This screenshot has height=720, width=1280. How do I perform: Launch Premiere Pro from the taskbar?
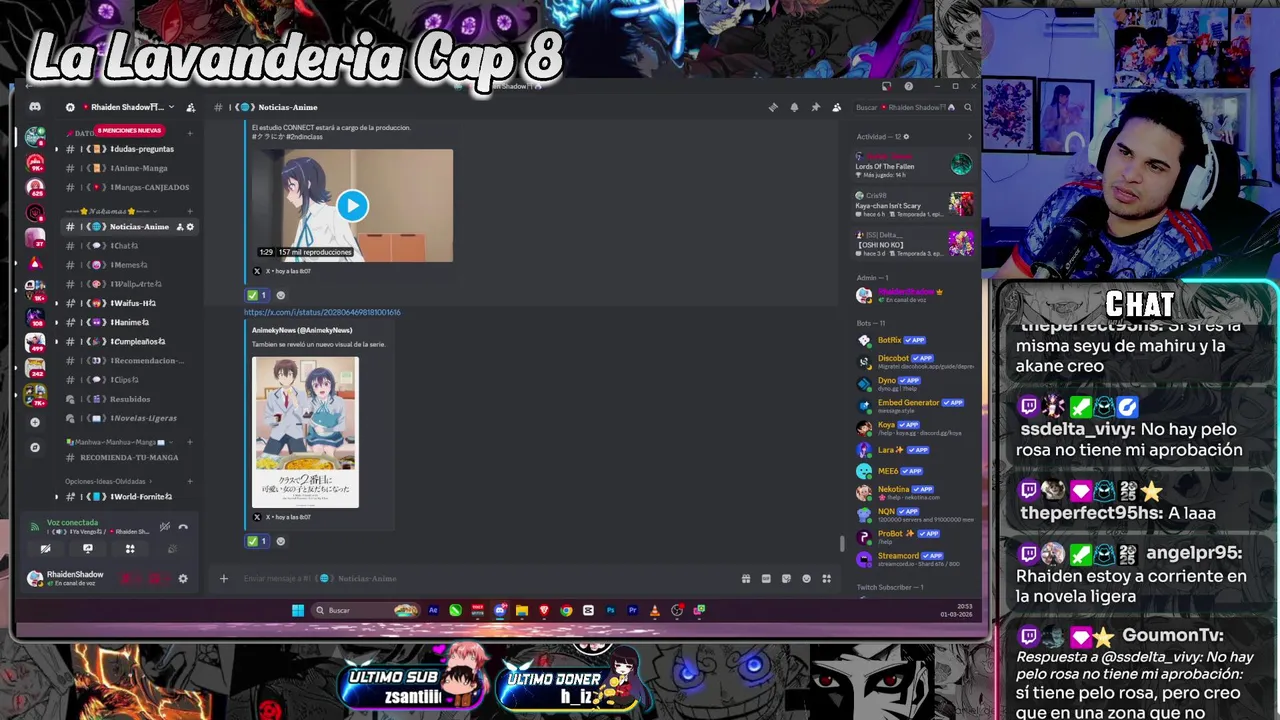click(633, 610)
